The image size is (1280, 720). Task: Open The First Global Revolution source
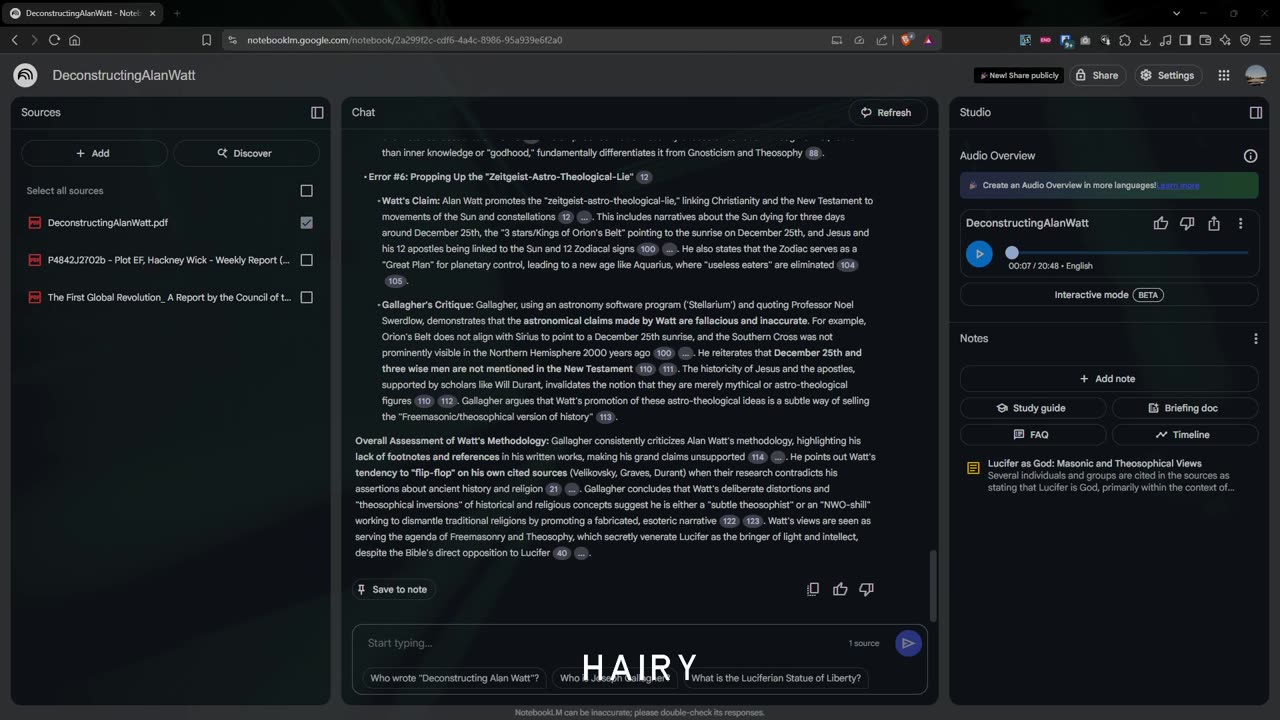click(x=169, y=297)
